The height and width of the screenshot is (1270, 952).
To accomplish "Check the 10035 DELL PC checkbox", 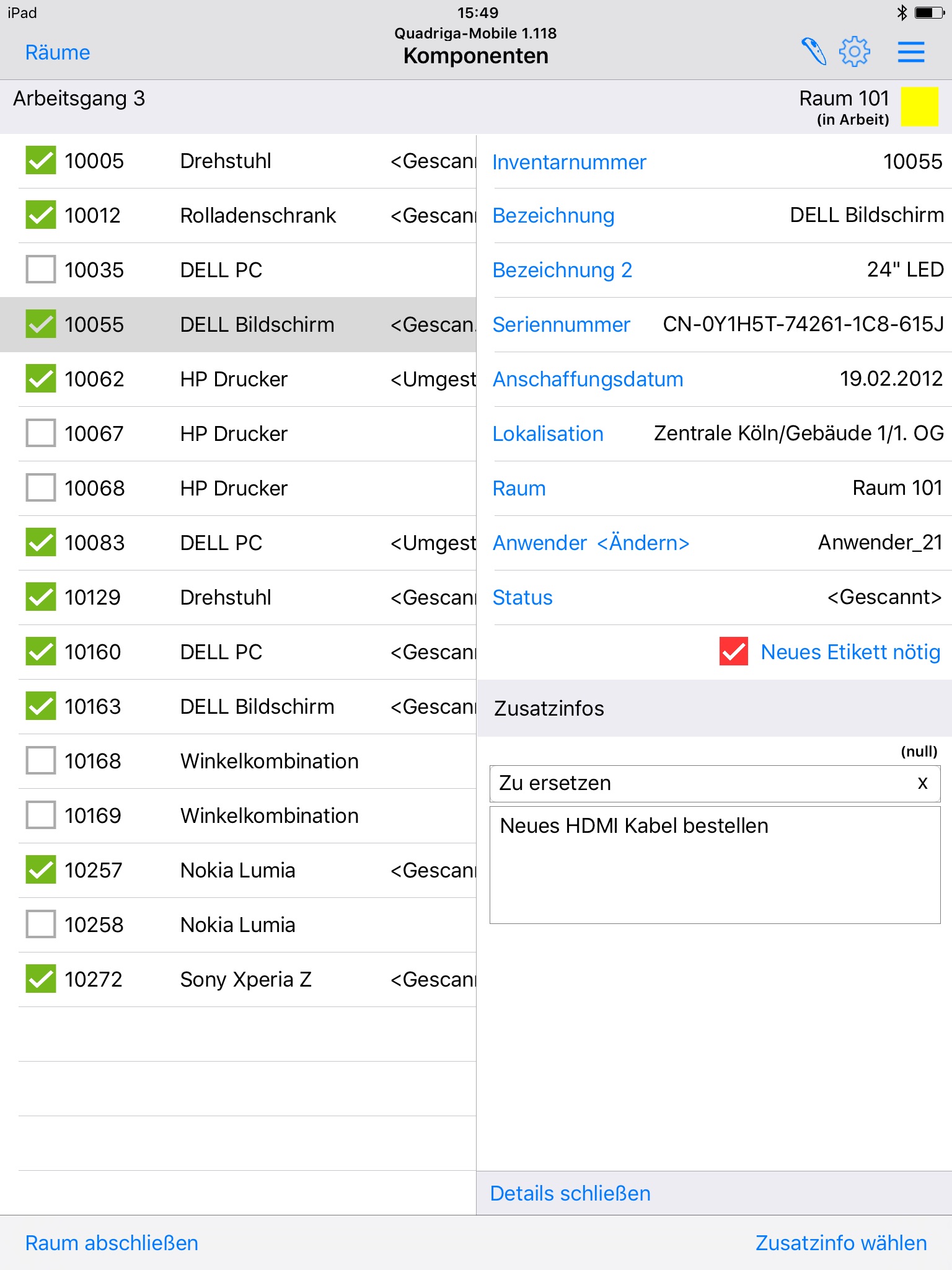I will (x=41, y=270).
